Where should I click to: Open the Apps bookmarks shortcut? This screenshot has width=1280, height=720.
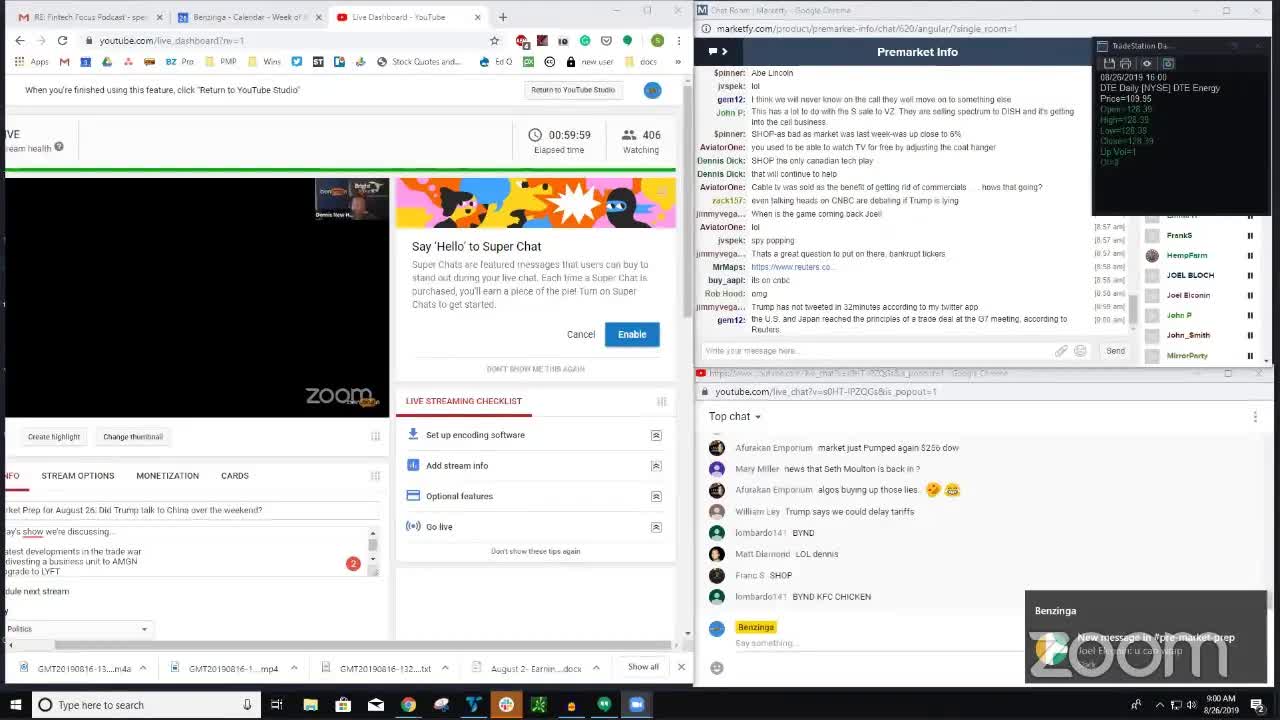(x=32, y=61)
